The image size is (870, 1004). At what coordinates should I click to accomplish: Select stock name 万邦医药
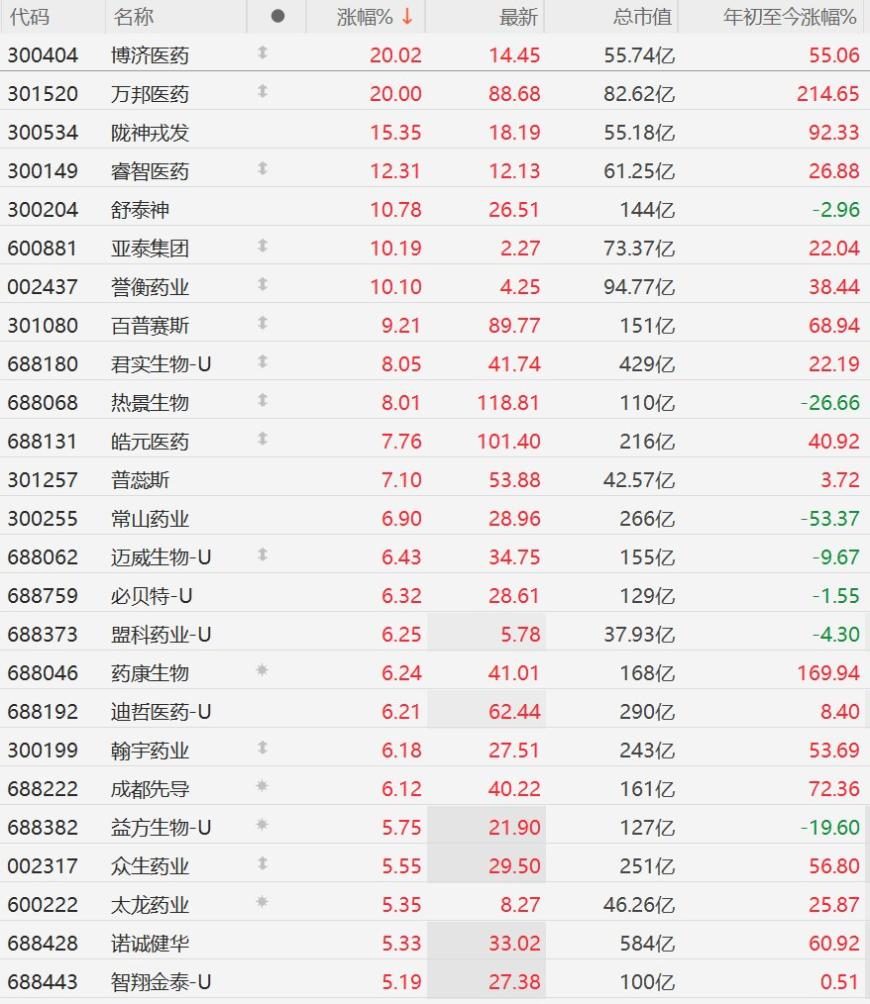[x=150, y=94]
